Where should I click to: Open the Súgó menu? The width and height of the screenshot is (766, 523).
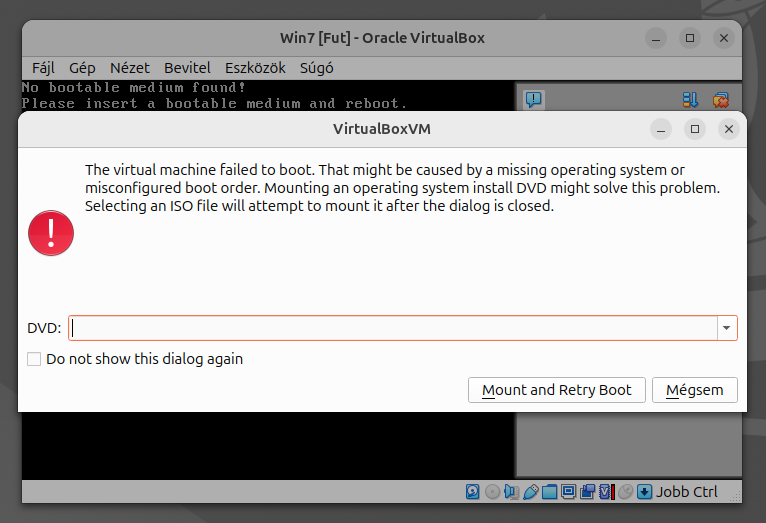pyautogui.click(x=317, y=68)
